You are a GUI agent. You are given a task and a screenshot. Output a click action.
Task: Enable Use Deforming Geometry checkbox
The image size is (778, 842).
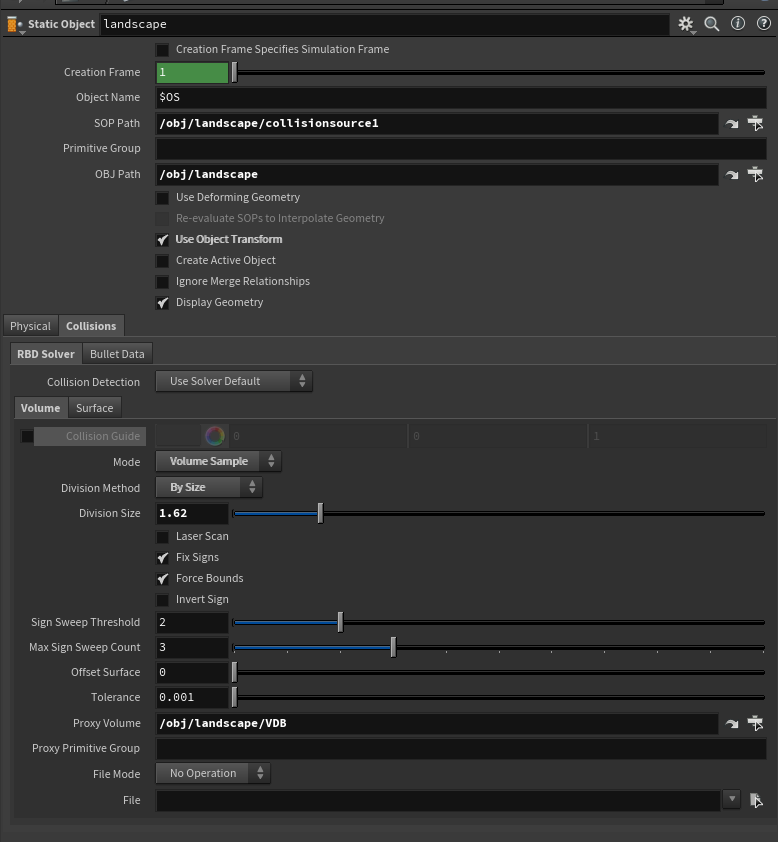[162, 198]
